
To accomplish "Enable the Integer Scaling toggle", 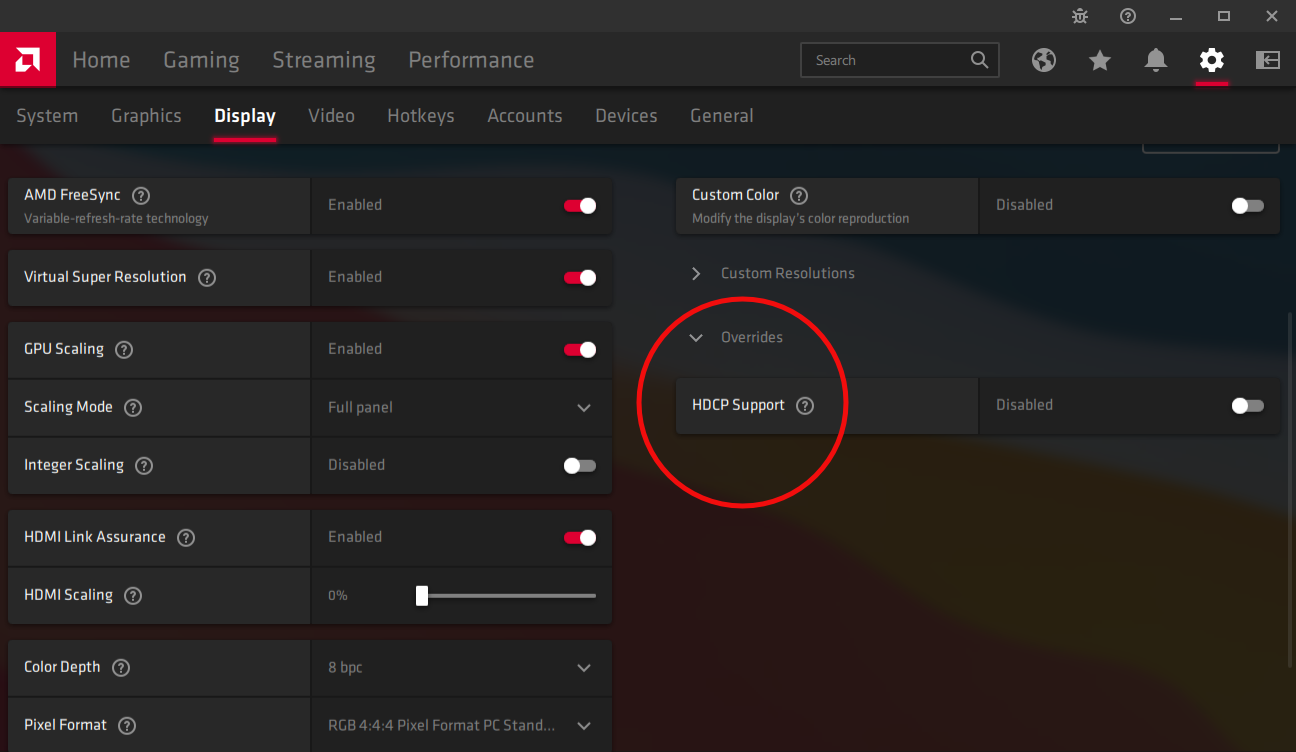I will click(x=580, y=465).
